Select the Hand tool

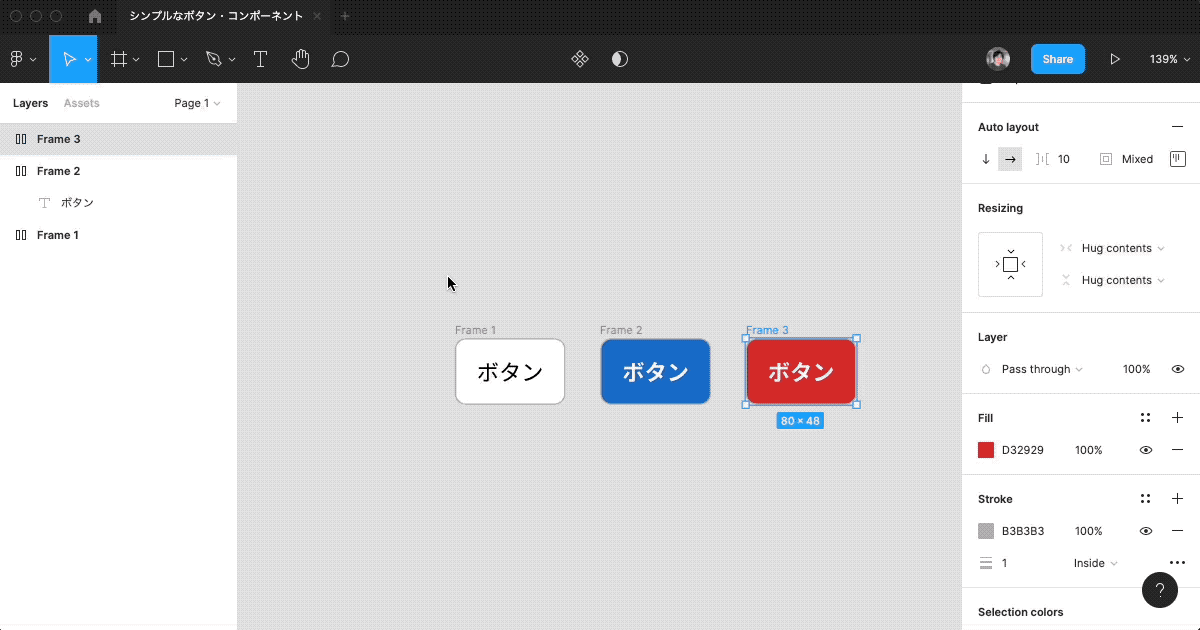coord(300,59)
